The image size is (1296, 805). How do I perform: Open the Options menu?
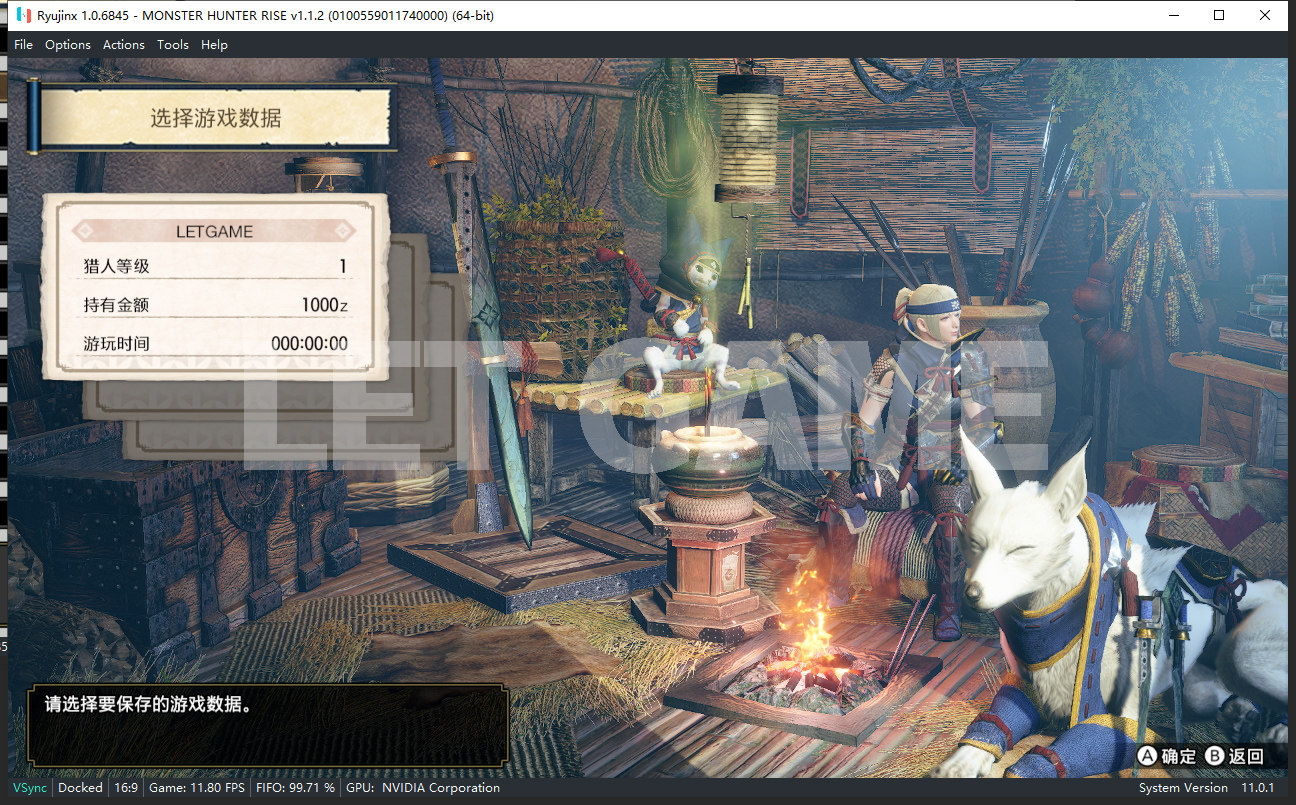click(x=68, y=45)
